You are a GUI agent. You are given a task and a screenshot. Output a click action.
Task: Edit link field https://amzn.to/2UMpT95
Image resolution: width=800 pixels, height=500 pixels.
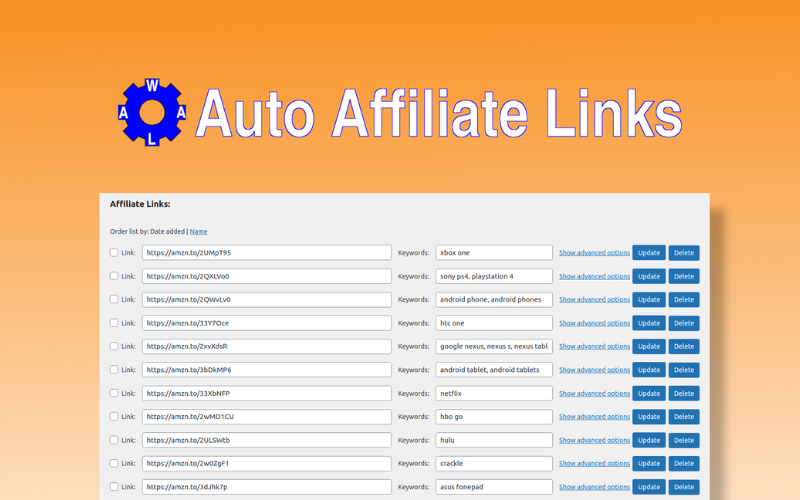267,253
